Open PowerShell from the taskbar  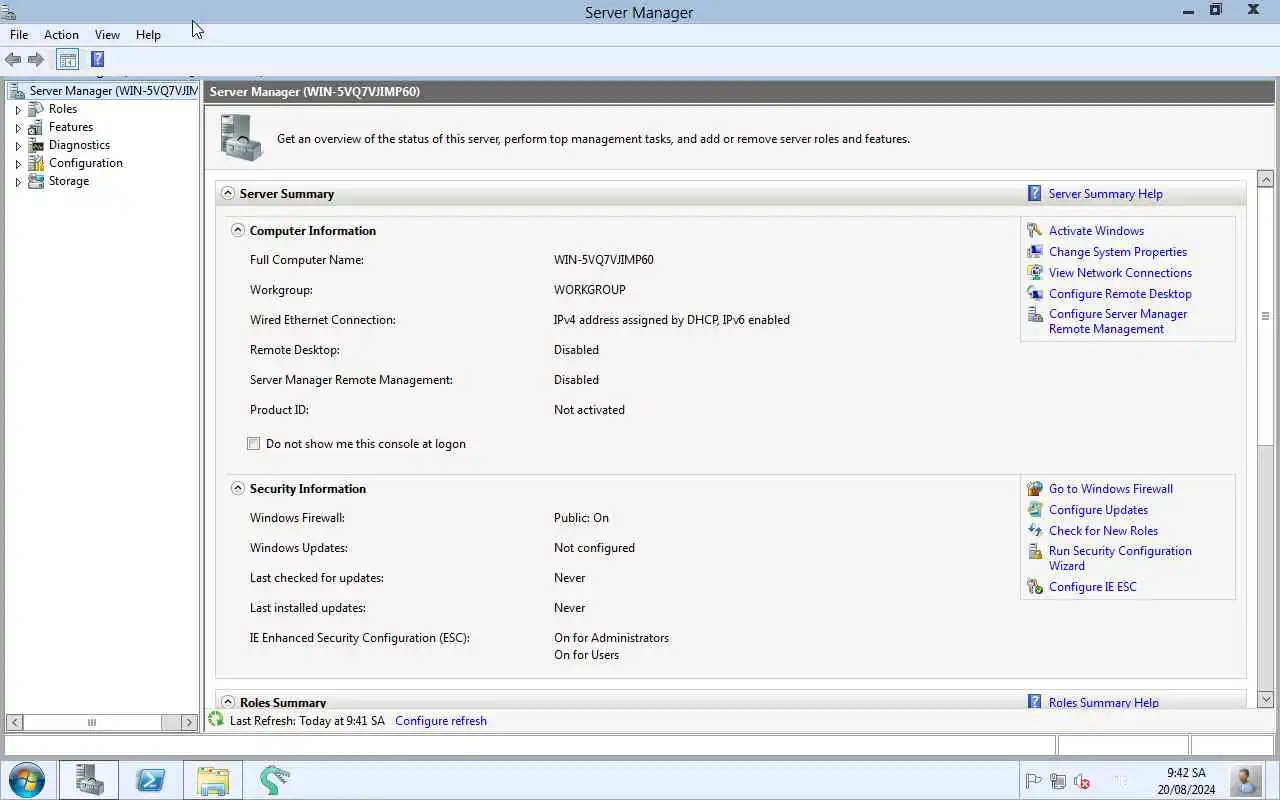pyautogui.click(x=151, y=780)
